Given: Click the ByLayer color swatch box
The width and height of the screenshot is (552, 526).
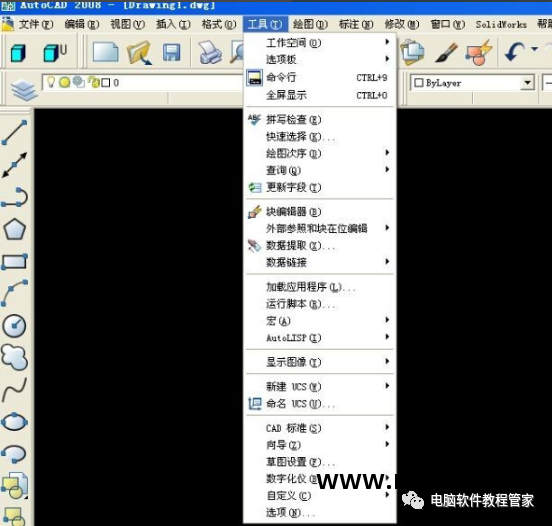Looking at the screenshot, I should [x=419, y=83].
